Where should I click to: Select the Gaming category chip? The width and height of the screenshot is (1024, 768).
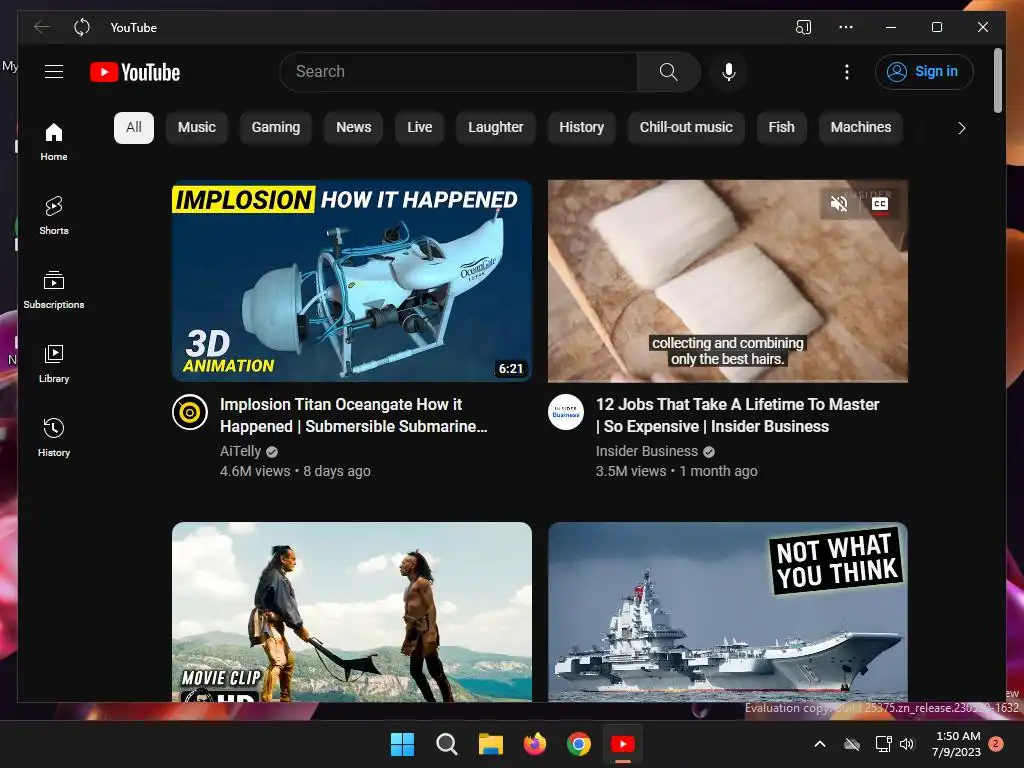click(276, 127)
